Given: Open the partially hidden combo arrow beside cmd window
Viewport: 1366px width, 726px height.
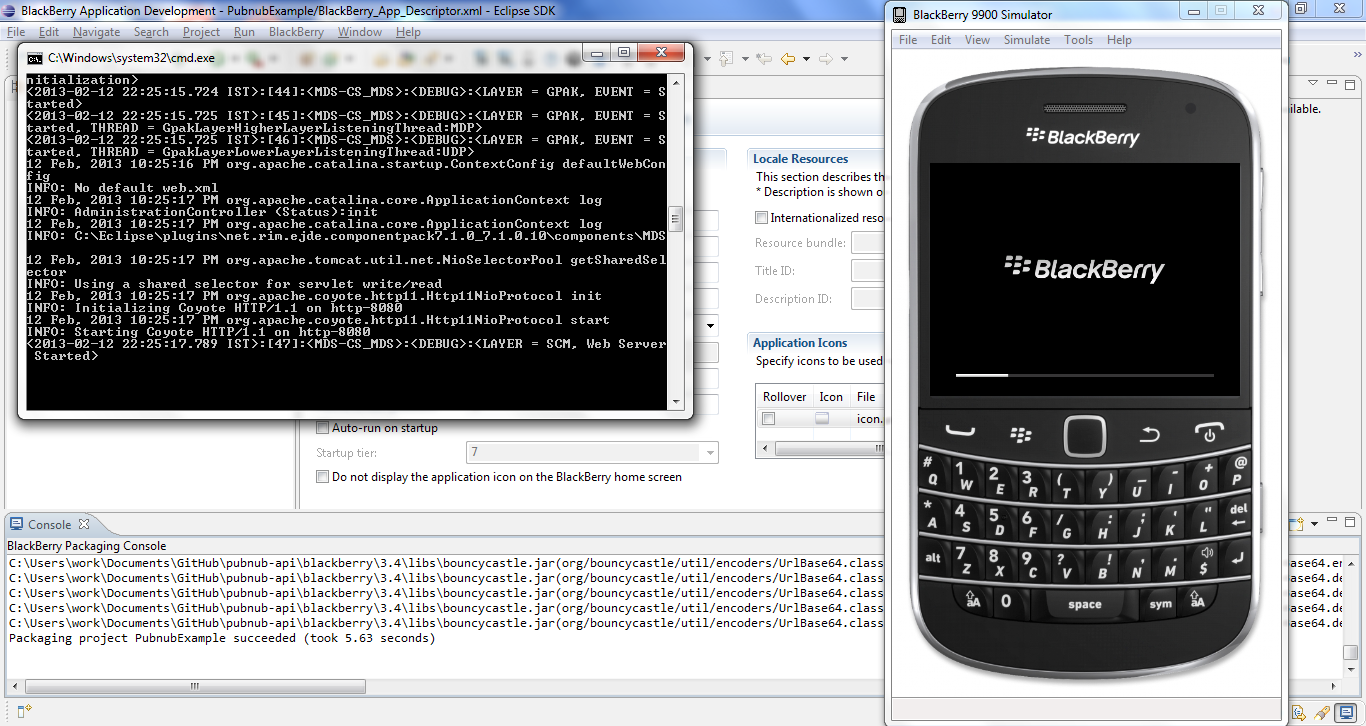Looking at the screenshot, I should click(711, 325).
